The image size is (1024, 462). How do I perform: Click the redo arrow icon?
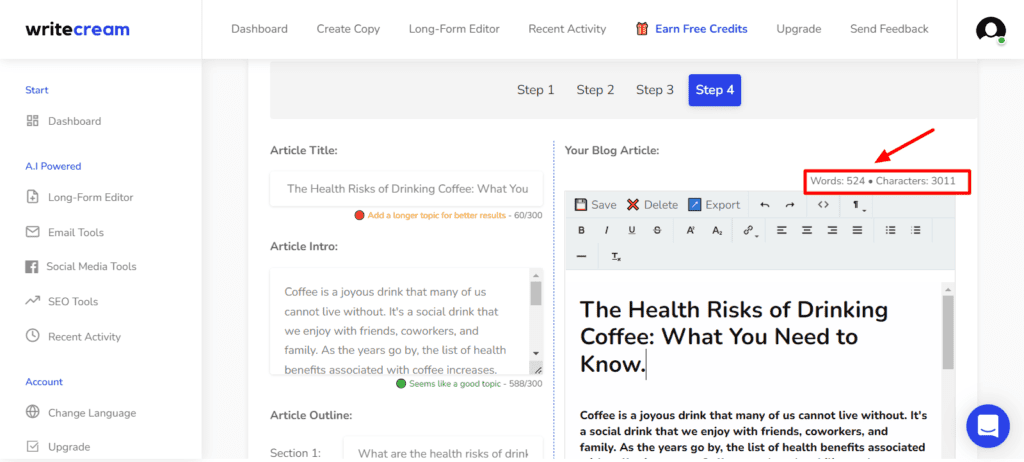tap(790, 205)
